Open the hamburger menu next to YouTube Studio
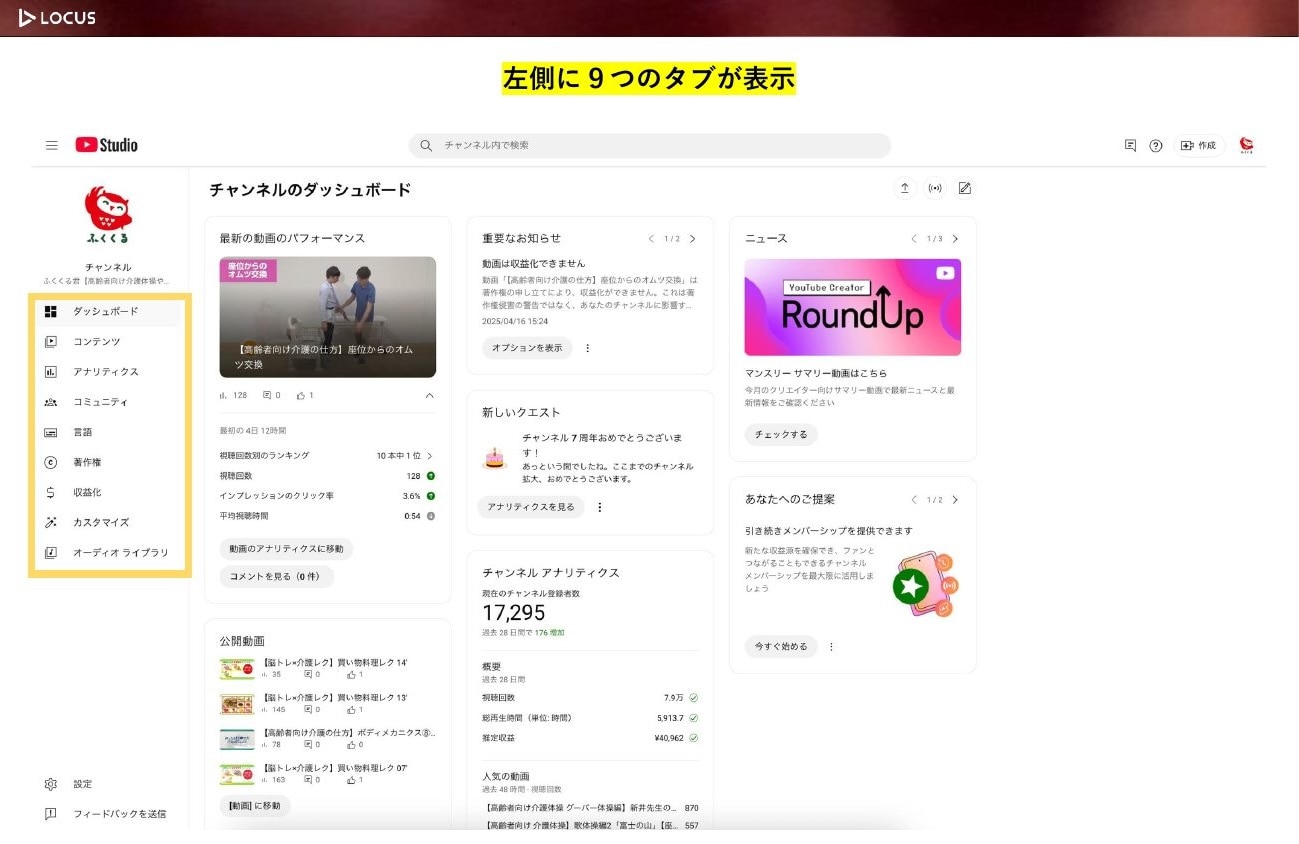Image resolution: width=1299 pixels, height=844 pixels. pyautogui.click(x=52, y=145)
